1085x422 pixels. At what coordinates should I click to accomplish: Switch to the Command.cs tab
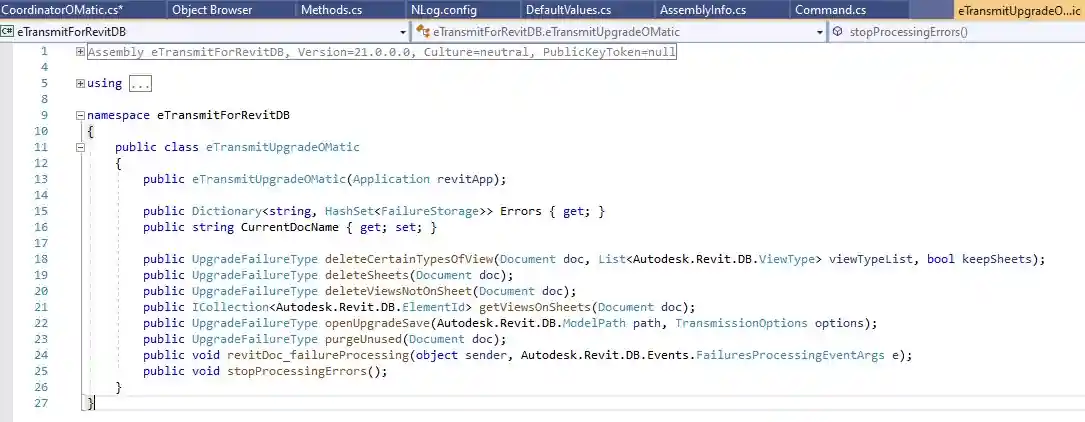[x=830, y=10]
